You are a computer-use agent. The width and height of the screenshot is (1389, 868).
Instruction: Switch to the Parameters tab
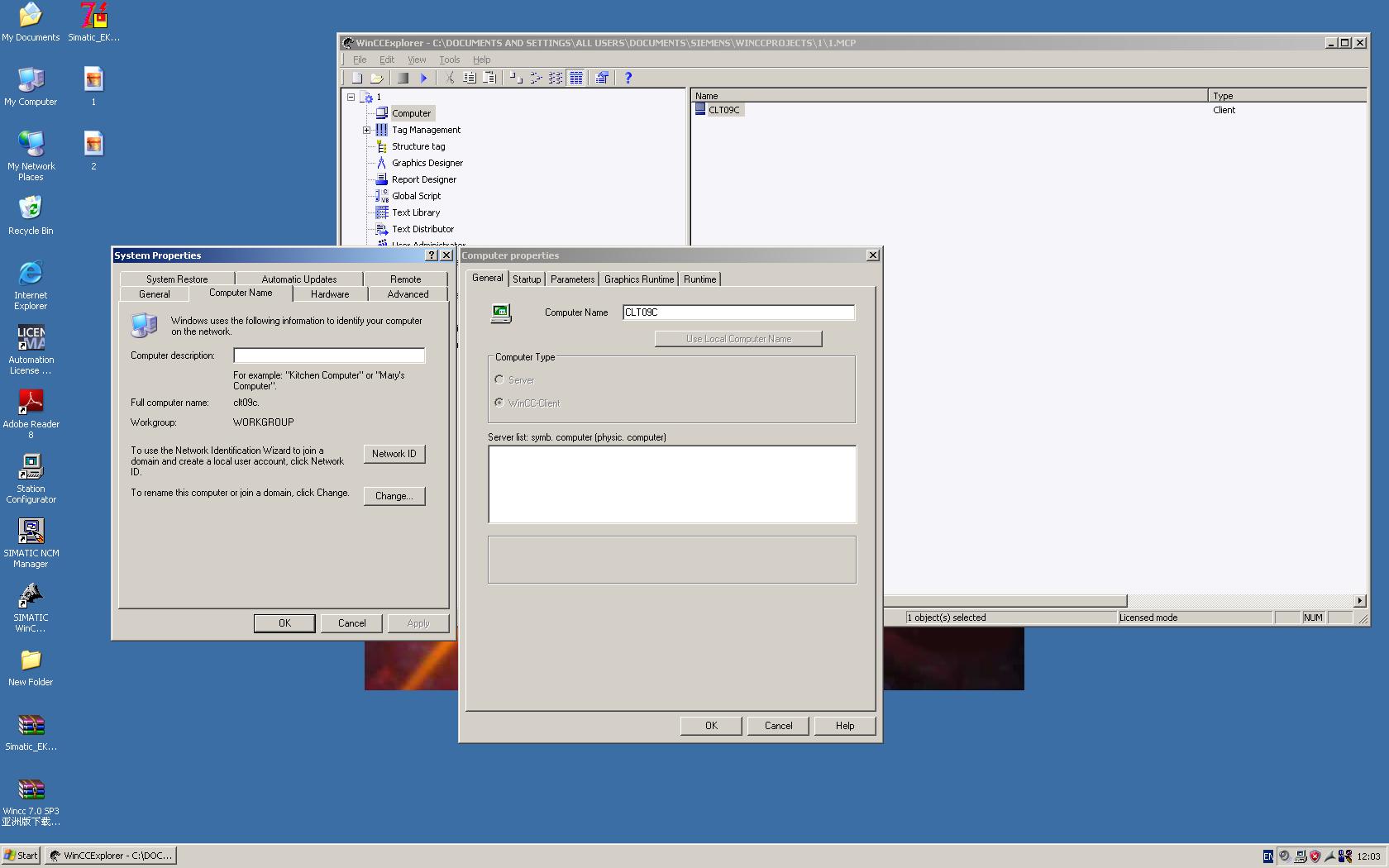point(572,279)
